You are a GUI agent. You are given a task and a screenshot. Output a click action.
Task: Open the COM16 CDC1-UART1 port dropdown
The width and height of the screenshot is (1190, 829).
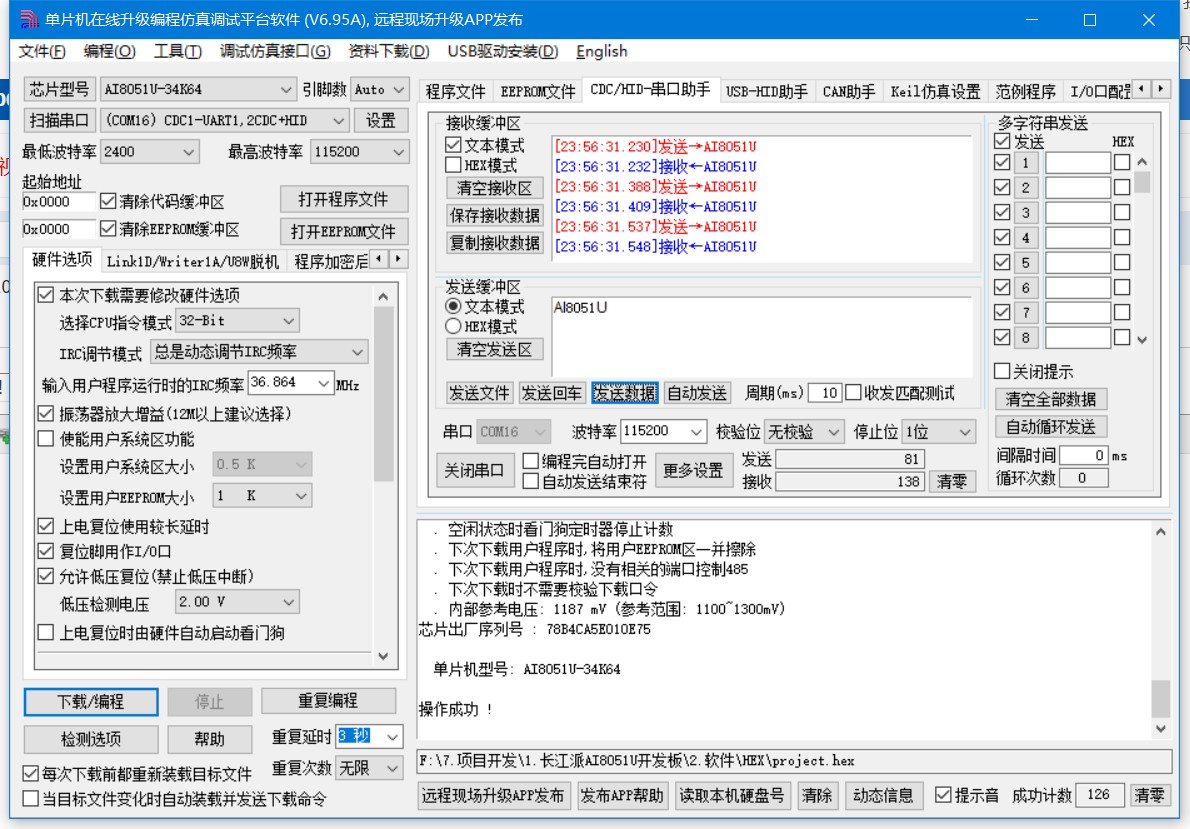(x=338, y=120)
